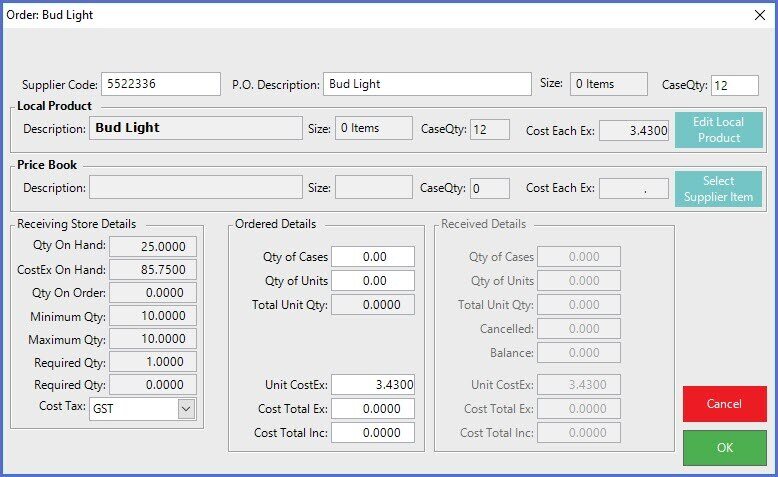Click the 'Received Details' heading
The width and height of the screenshot is (778, 477).
pyautogui.click(x=483, y=224)
